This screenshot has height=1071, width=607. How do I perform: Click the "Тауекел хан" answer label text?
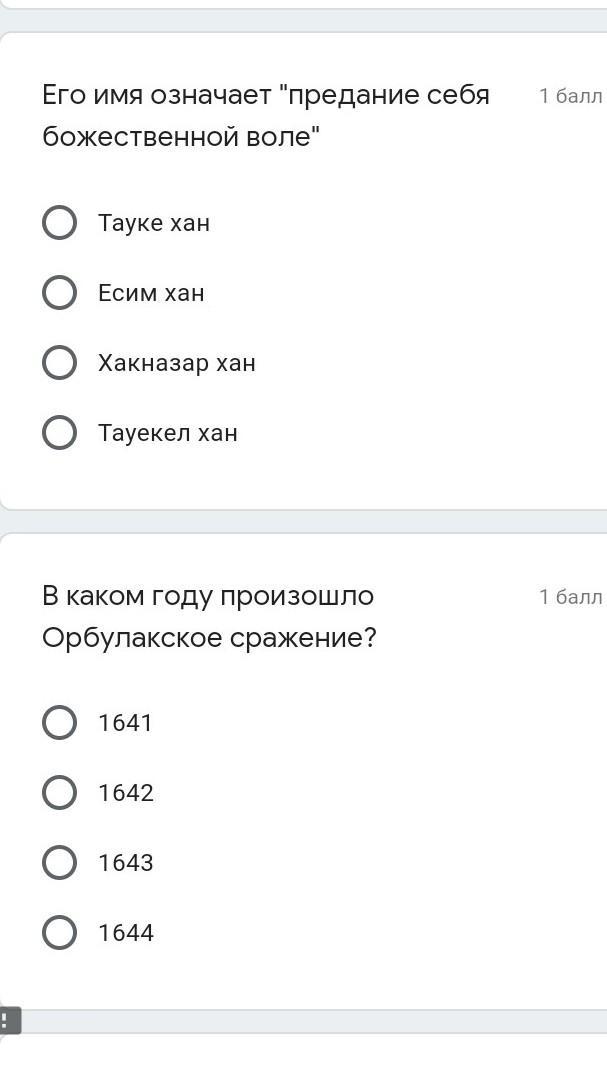click(168, 433)
